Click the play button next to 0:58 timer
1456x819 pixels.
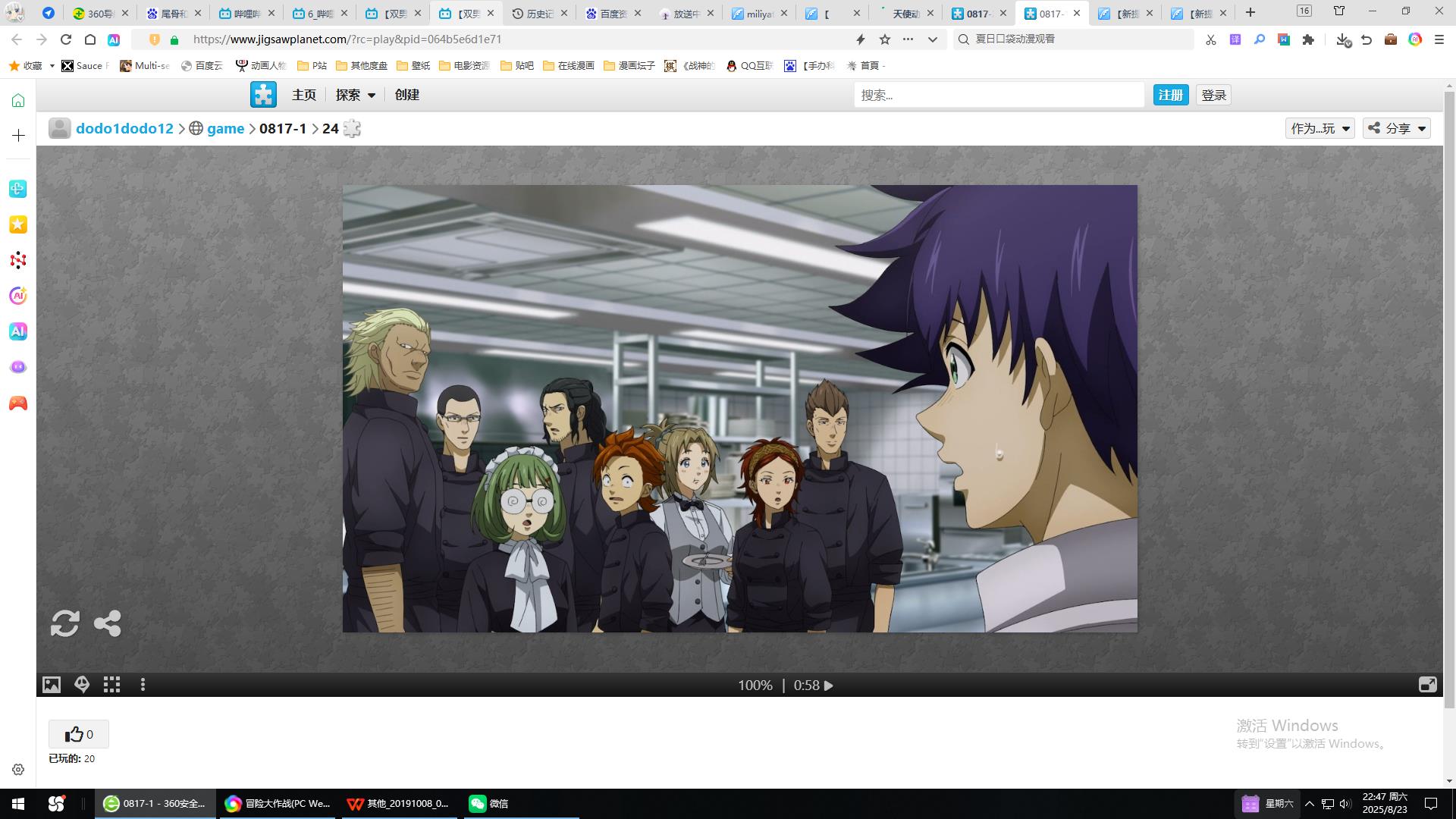(829, 686)
